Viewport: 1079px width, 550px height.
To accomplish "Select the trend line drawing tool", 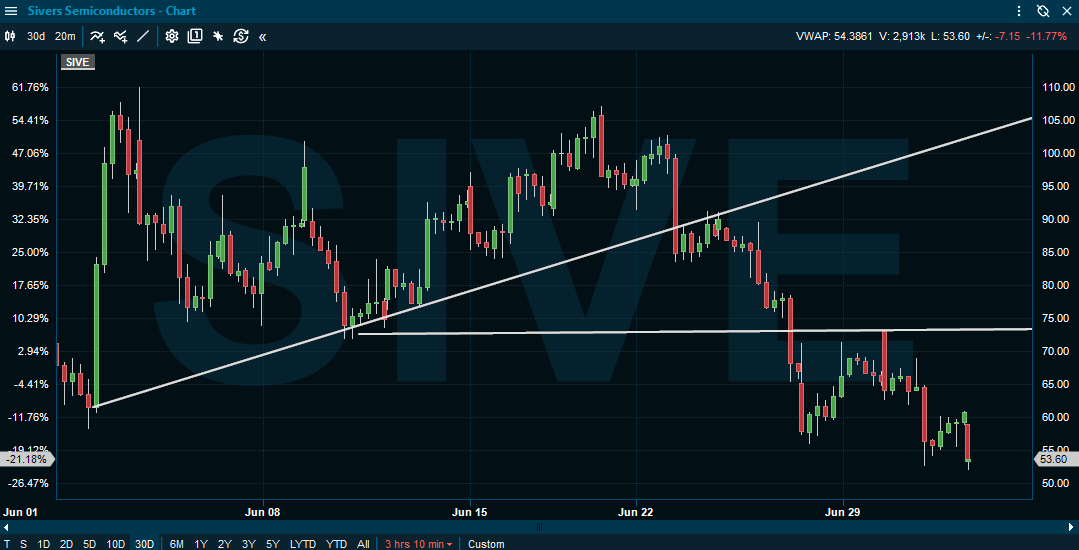I will [142, 36].
